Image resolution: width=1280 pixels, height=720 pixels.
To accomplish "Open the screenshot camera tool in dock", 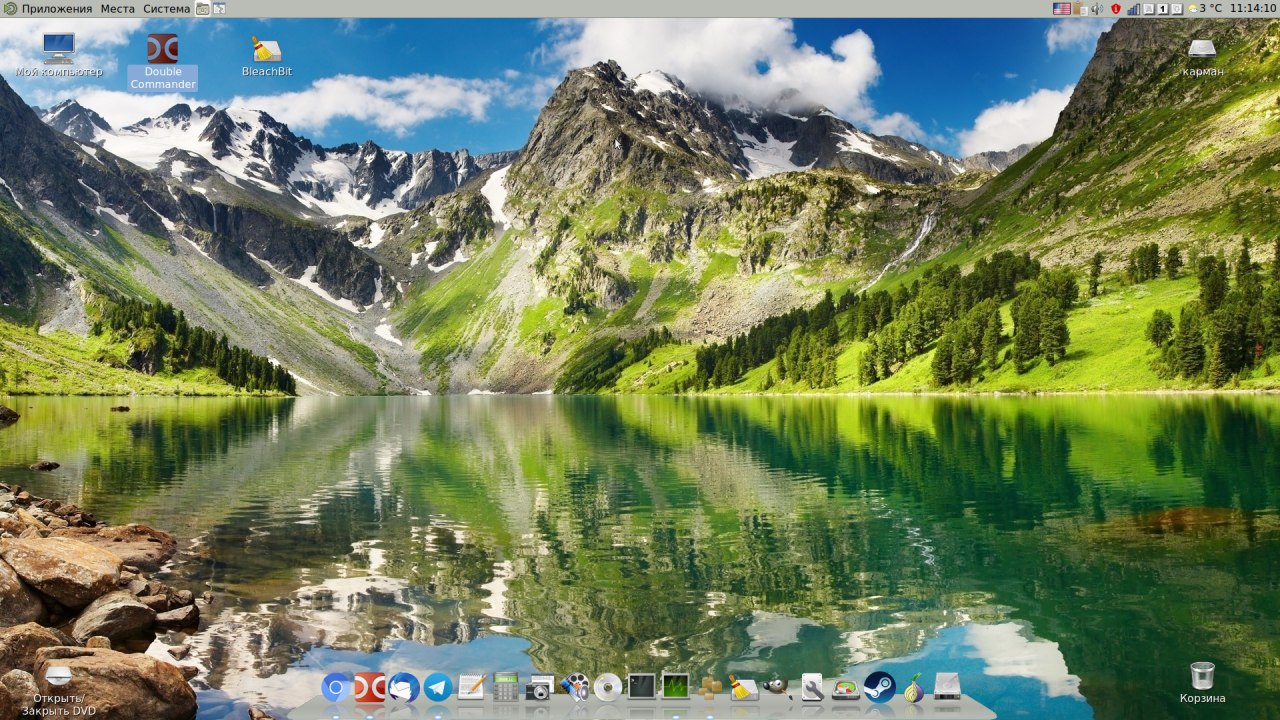I will coord(539,687).
